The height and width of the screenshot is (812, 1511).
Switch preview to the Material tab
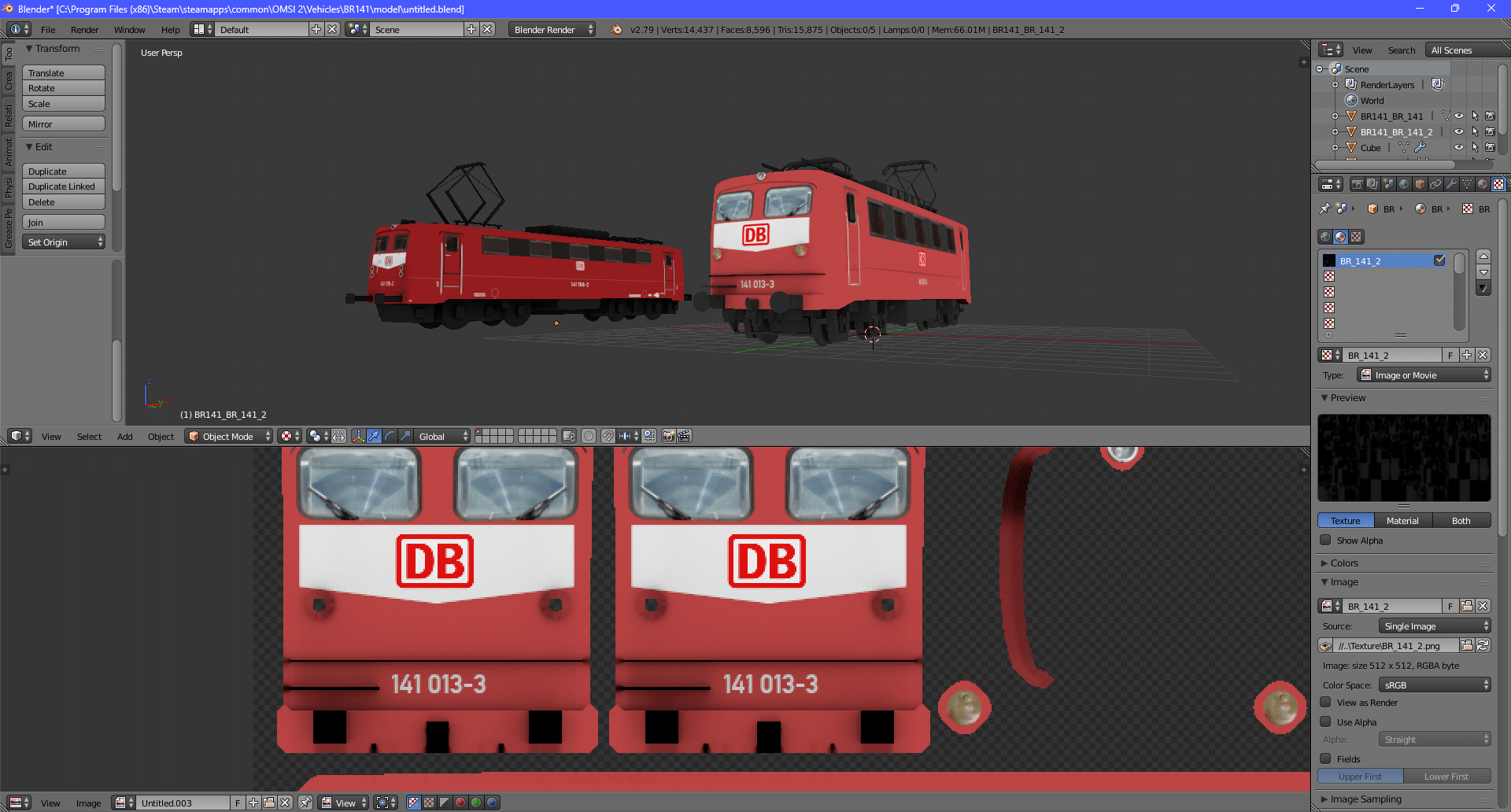pyautogui.click(x=1402, y=521)
